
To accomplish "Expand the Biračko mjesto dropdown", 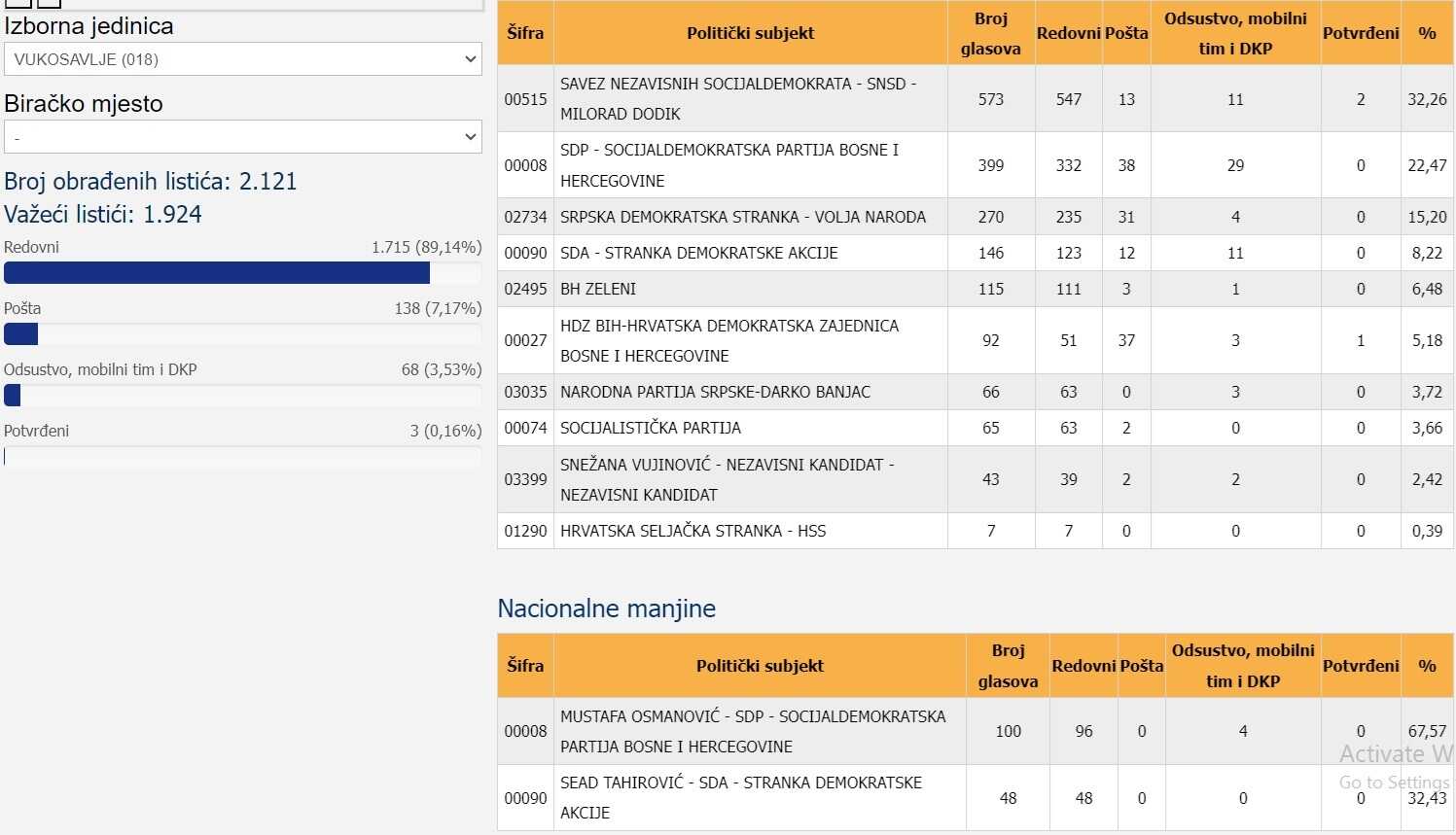I will (x=242, y=137).
